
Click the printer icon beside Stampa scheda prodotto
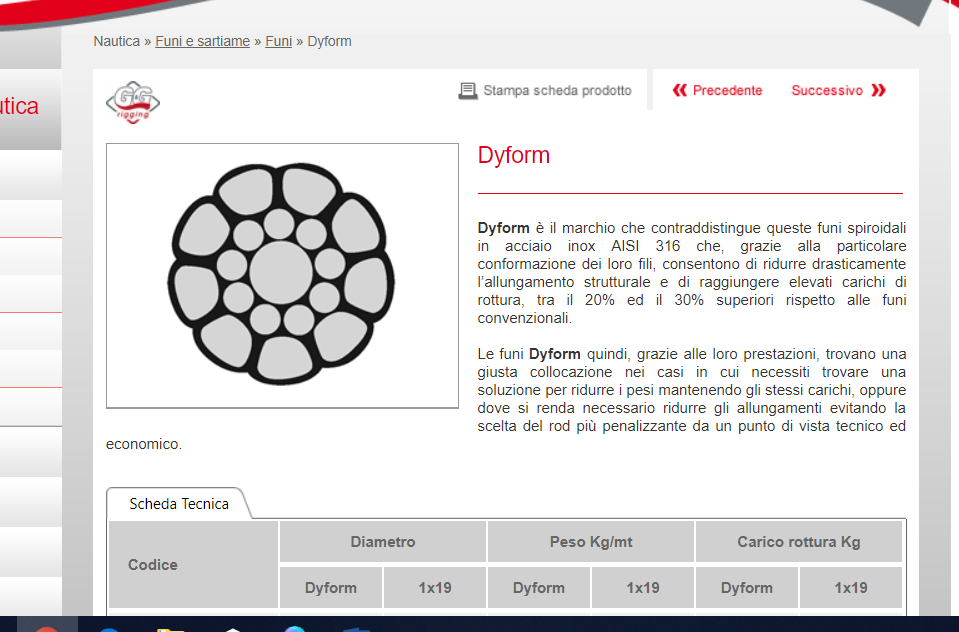point(468,91)
